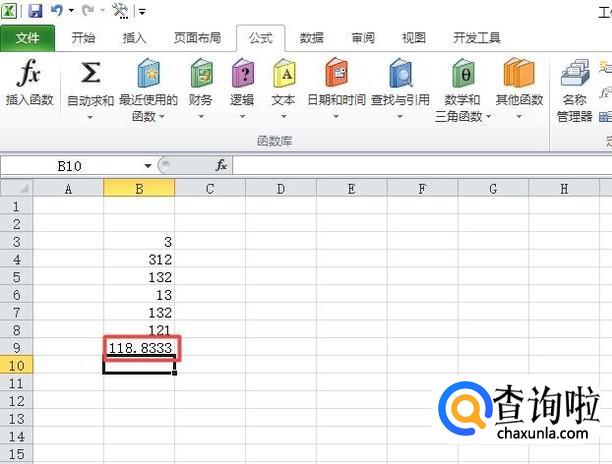The height and width of the screenshot is (464, 612).
Task: Click the fx button in formula bar
Action: click(x=221, y=165)
